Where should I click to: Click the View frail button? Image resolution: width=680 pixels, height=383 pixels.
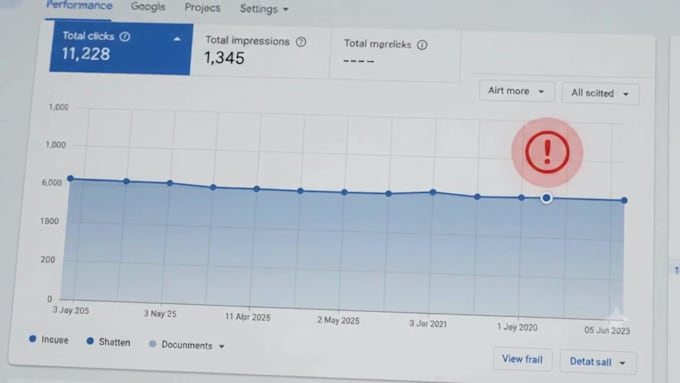[x=523, y=359]
